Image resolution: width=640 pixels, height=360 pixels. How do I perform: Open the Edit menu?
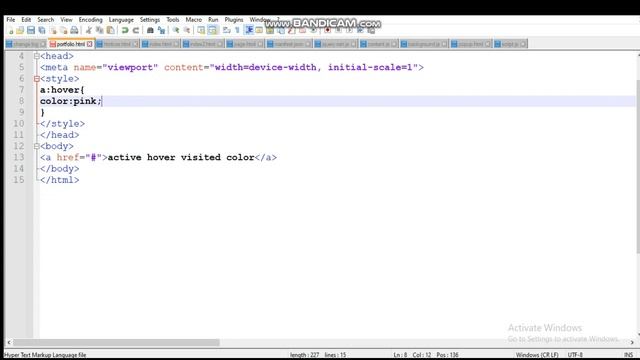pos(26,20)
